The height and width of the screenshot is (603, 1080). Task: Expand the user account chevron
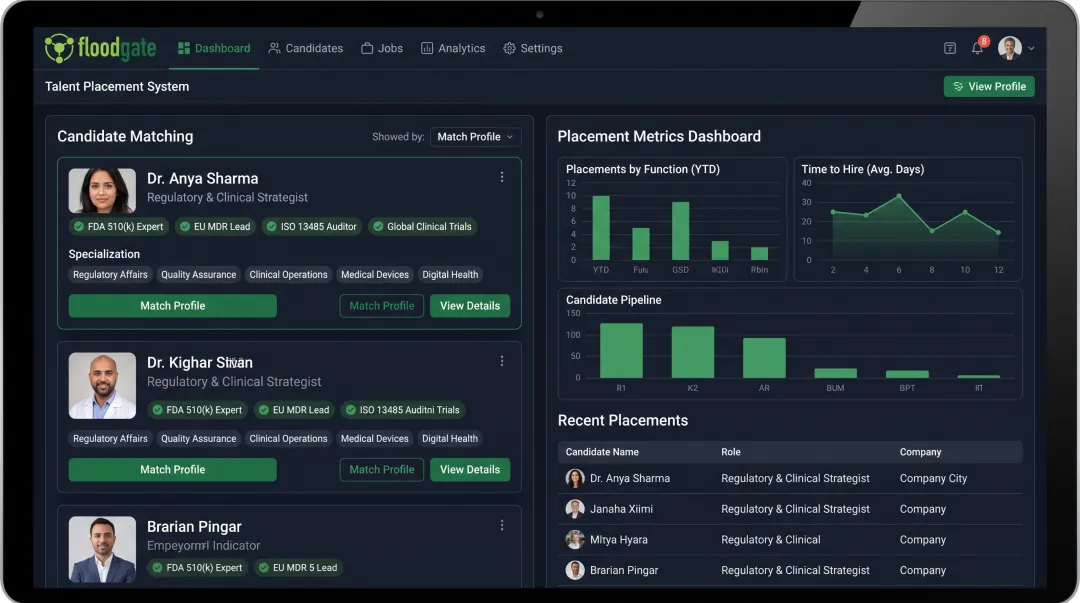pyautogui.click(x=1031, y=49)
